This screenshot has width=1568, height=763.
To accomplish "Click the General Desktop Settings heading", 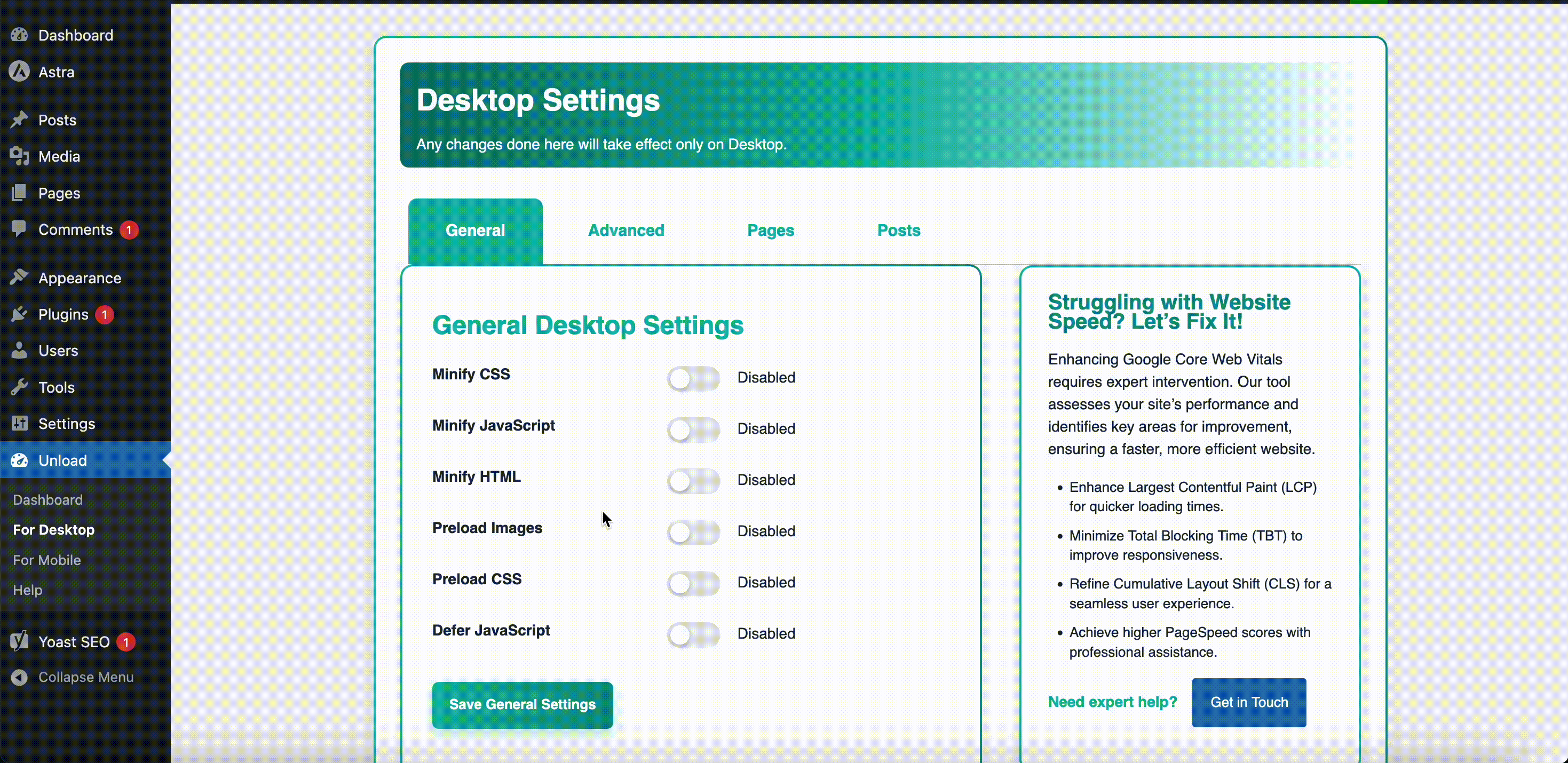I will point(588,325).
